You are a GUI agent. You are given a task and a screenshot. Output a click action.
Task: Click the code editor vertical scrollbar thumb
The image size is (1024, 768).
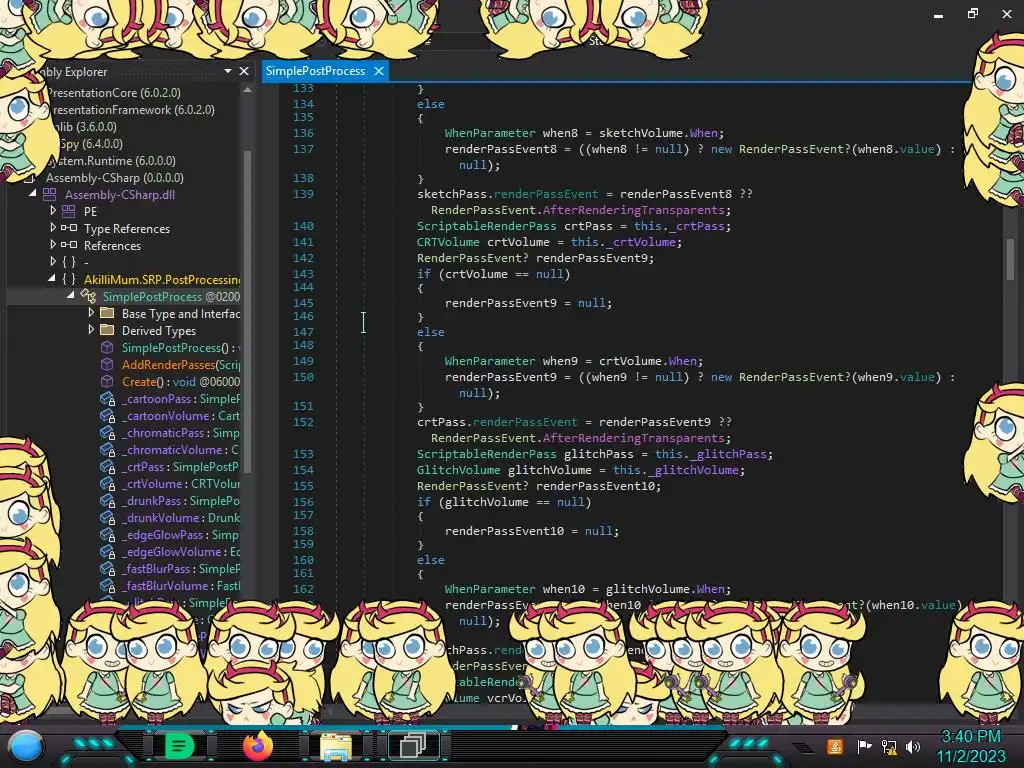tap(1010, 259)
